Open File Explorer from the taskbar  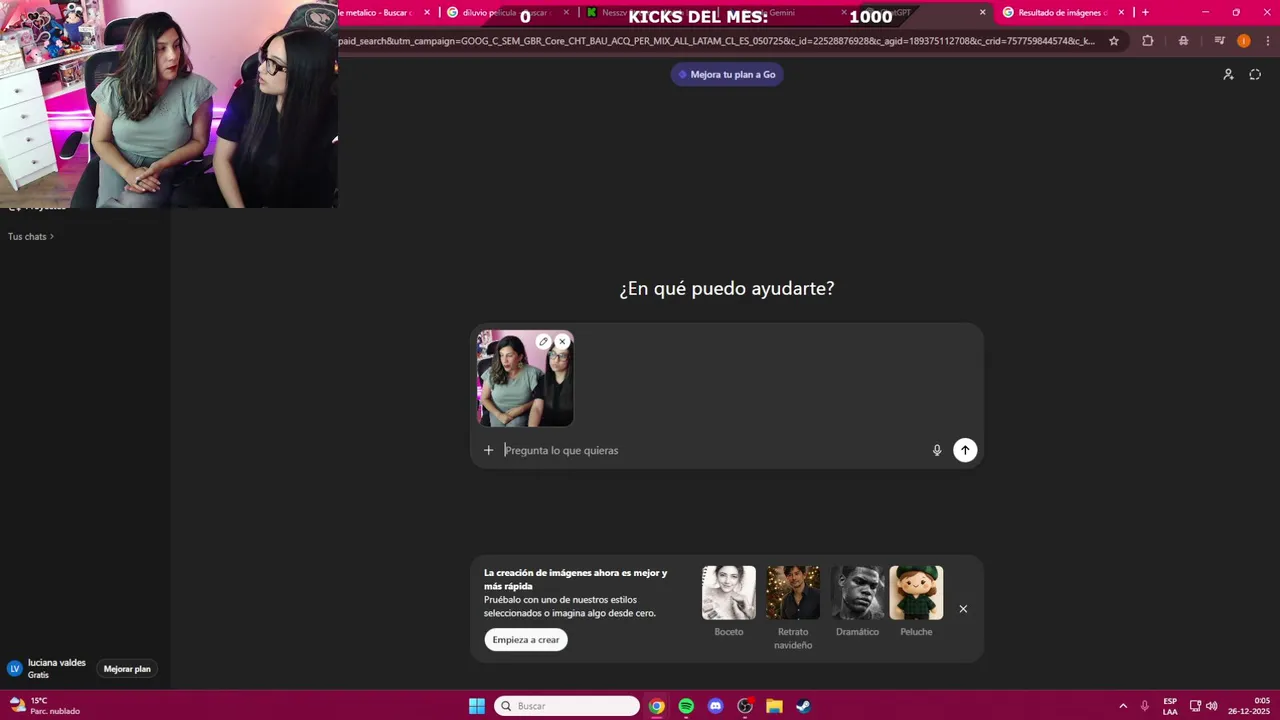pos(774,706)
